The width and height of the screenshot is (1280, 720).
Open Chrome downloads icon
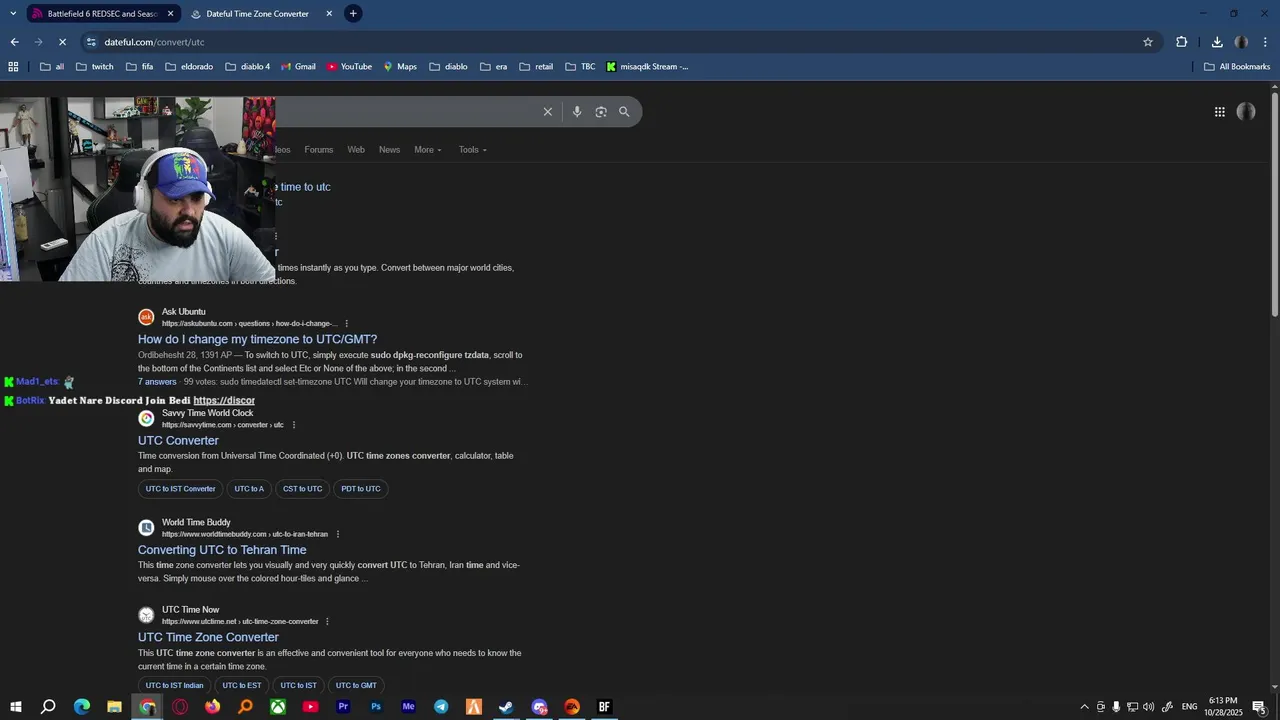click(x=1217, y=42)
